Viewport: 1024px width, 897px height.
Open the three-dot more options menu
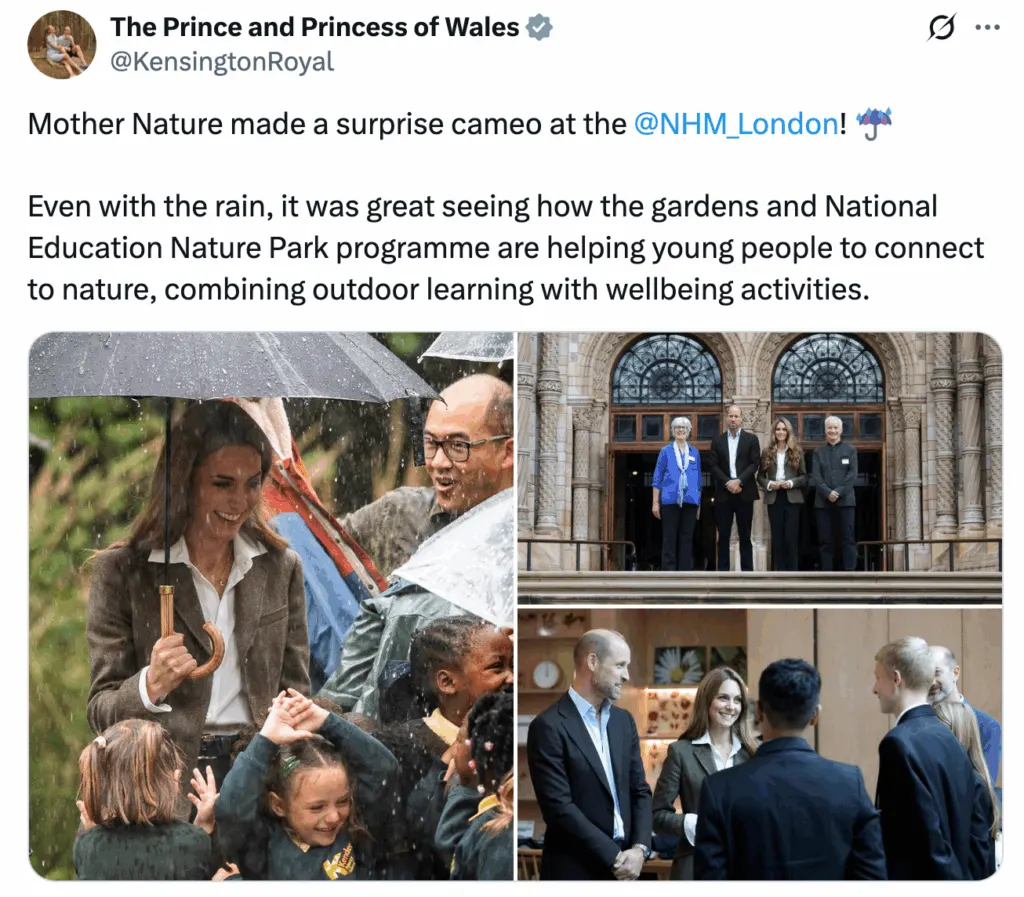pyautogui.click(x=987, y=27)
